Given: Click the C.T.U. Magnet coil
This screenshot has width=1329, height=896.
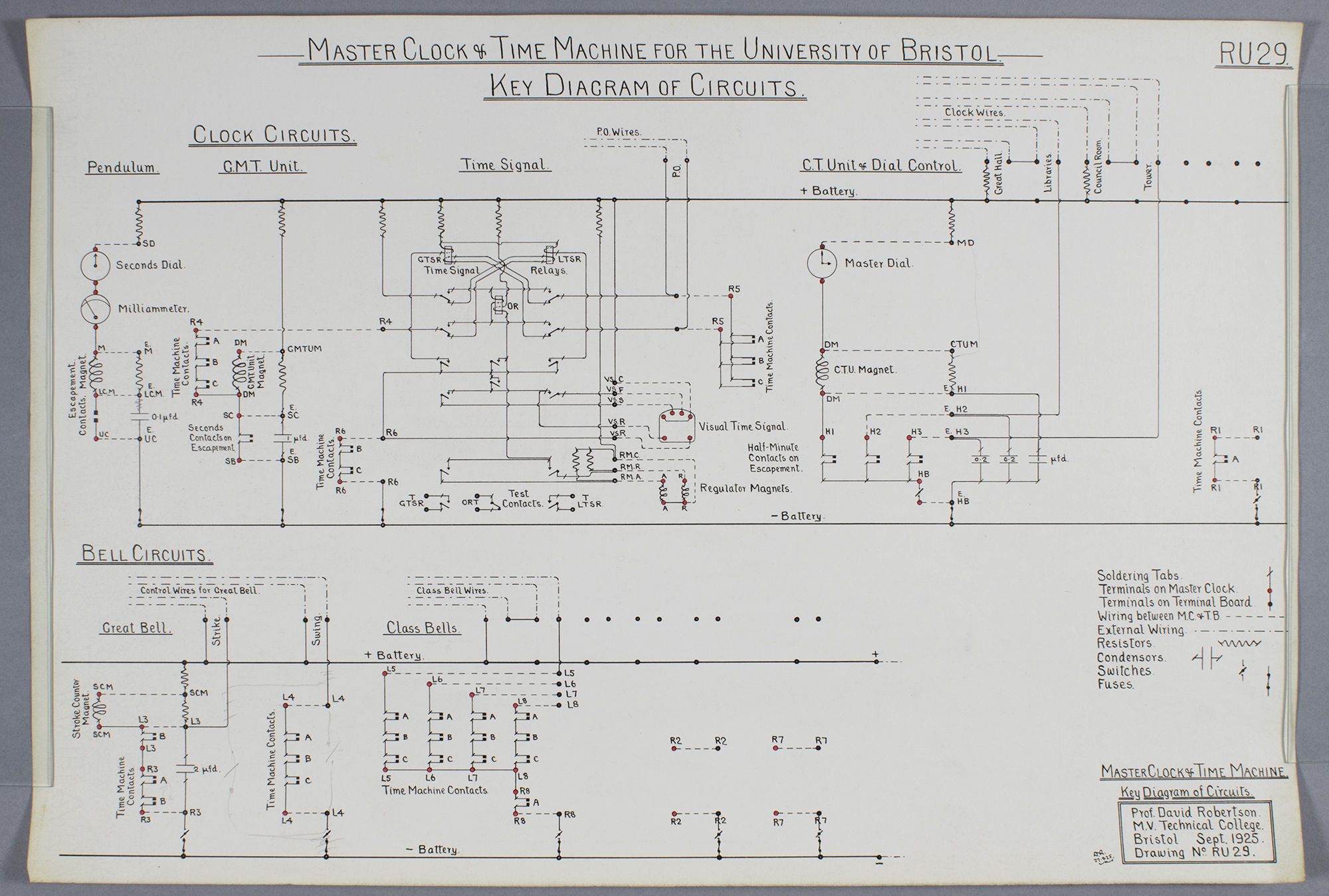Looking at the screenshot, I should pyautogui.click(x=823, y=371).
